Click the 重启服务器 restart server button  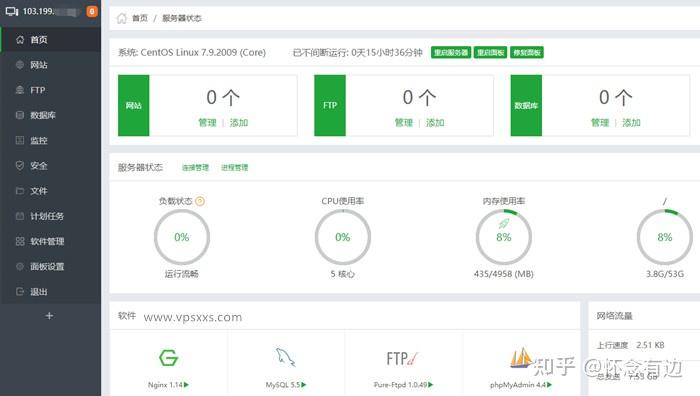(451, 53)
